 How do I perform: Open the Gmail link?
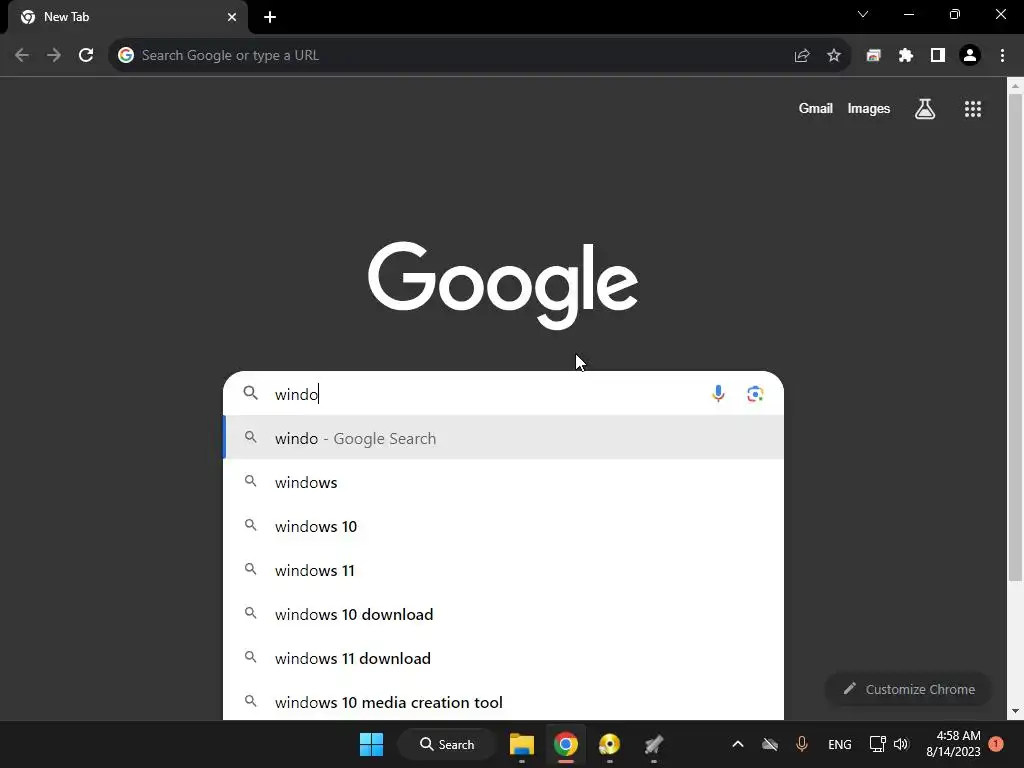point(816,109)
